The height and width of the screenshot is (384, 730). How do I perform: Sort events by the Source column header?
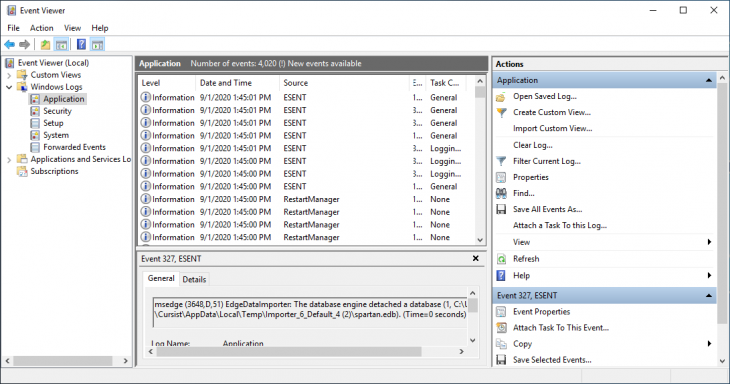pyautogui.click(x=344, y=83)
